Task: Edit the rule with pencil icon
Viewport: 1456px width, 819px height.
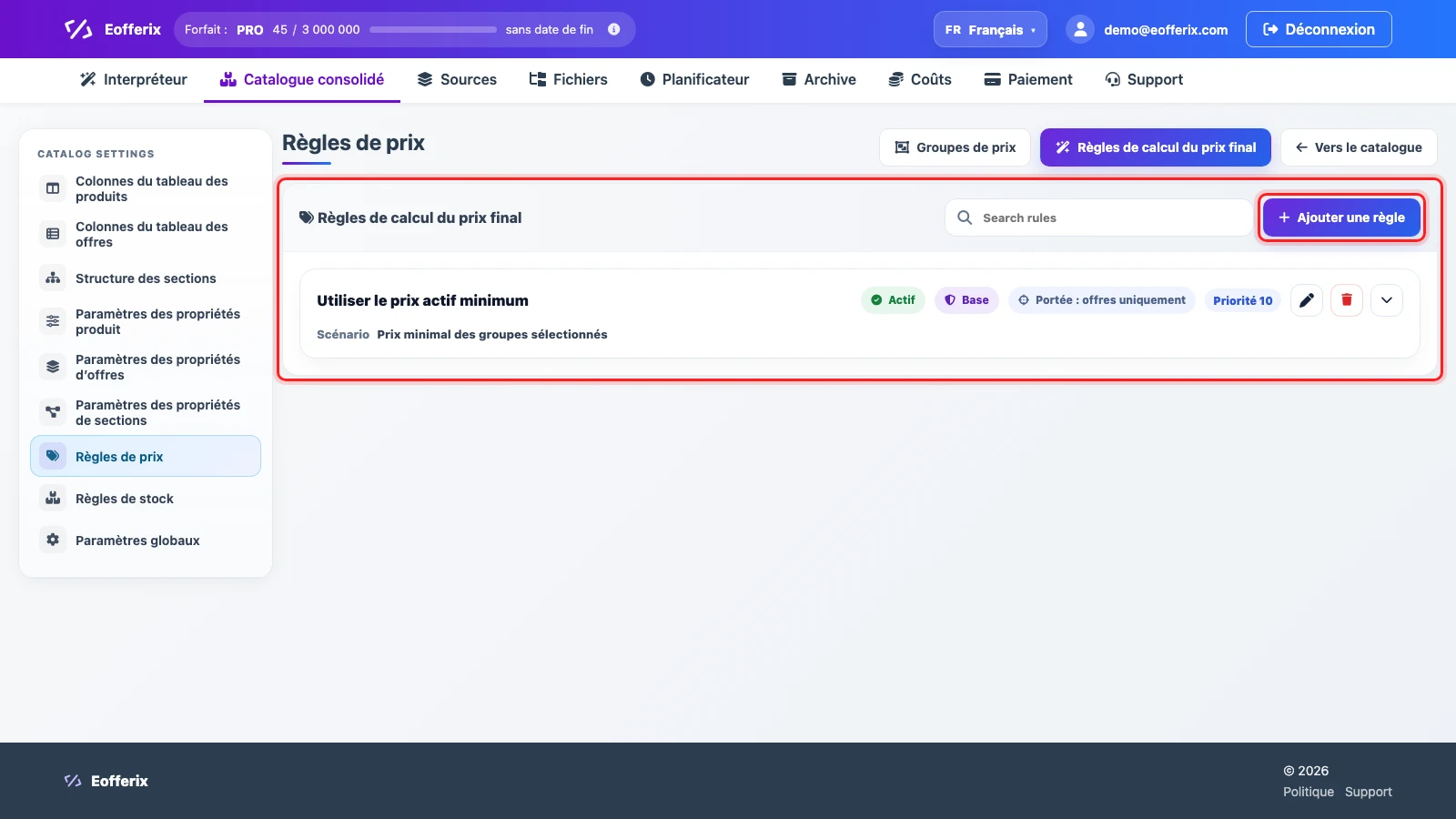Action: tap(1307, 300)
